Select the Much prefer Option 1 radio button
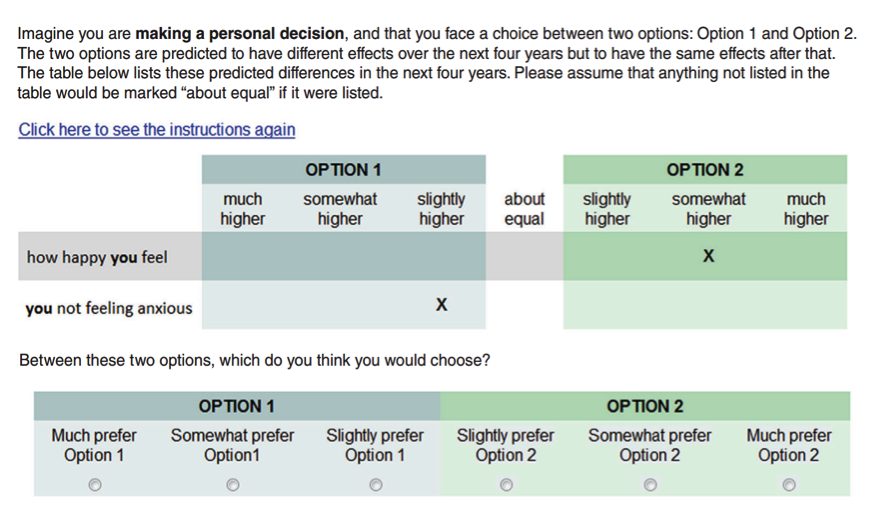 pyautogui.click(x=95, y=484)
